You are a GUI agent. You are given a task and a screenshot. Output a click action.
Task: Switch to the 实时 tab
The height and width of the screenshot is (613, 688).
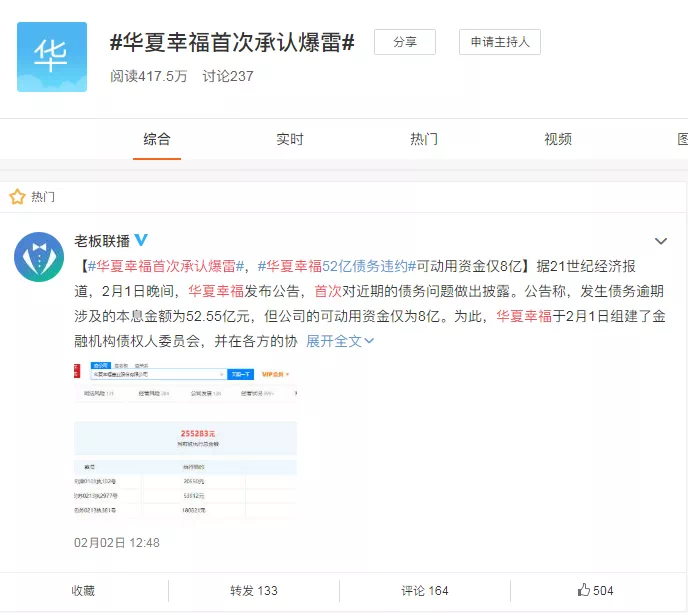coord(290,139)
